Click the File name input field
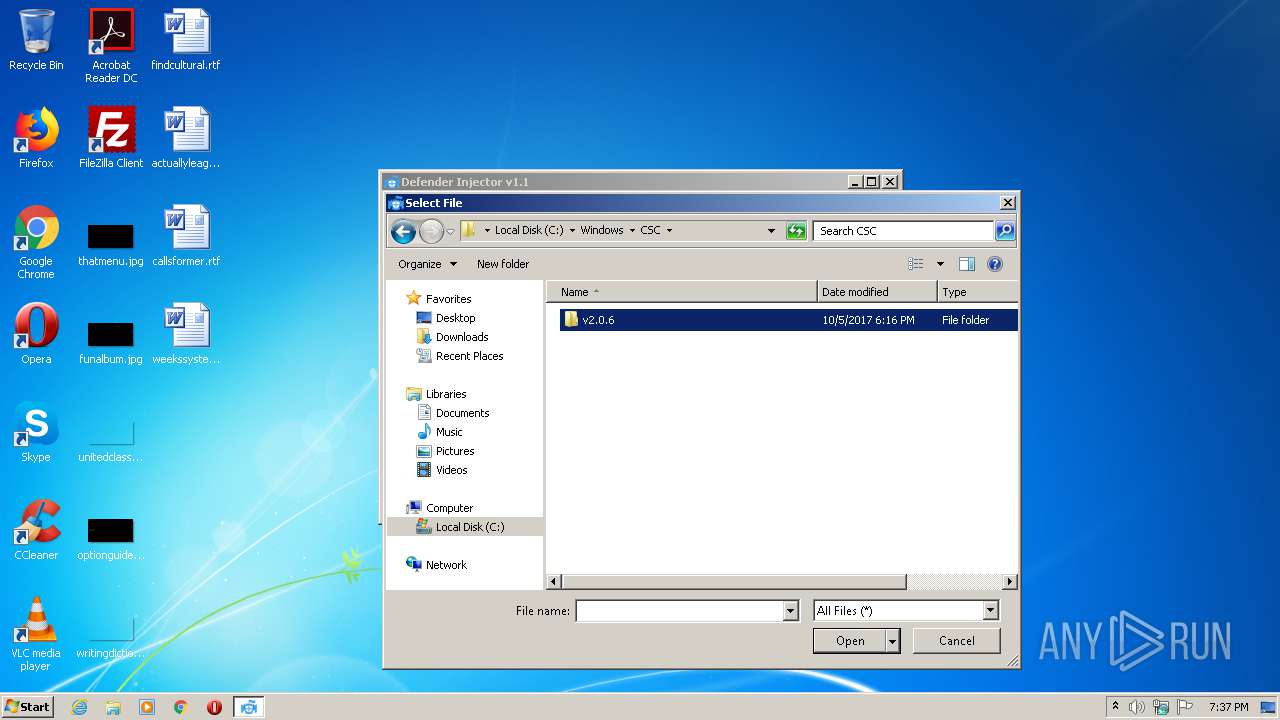Viewport: 1280px width, 720px height. [679, 611]
